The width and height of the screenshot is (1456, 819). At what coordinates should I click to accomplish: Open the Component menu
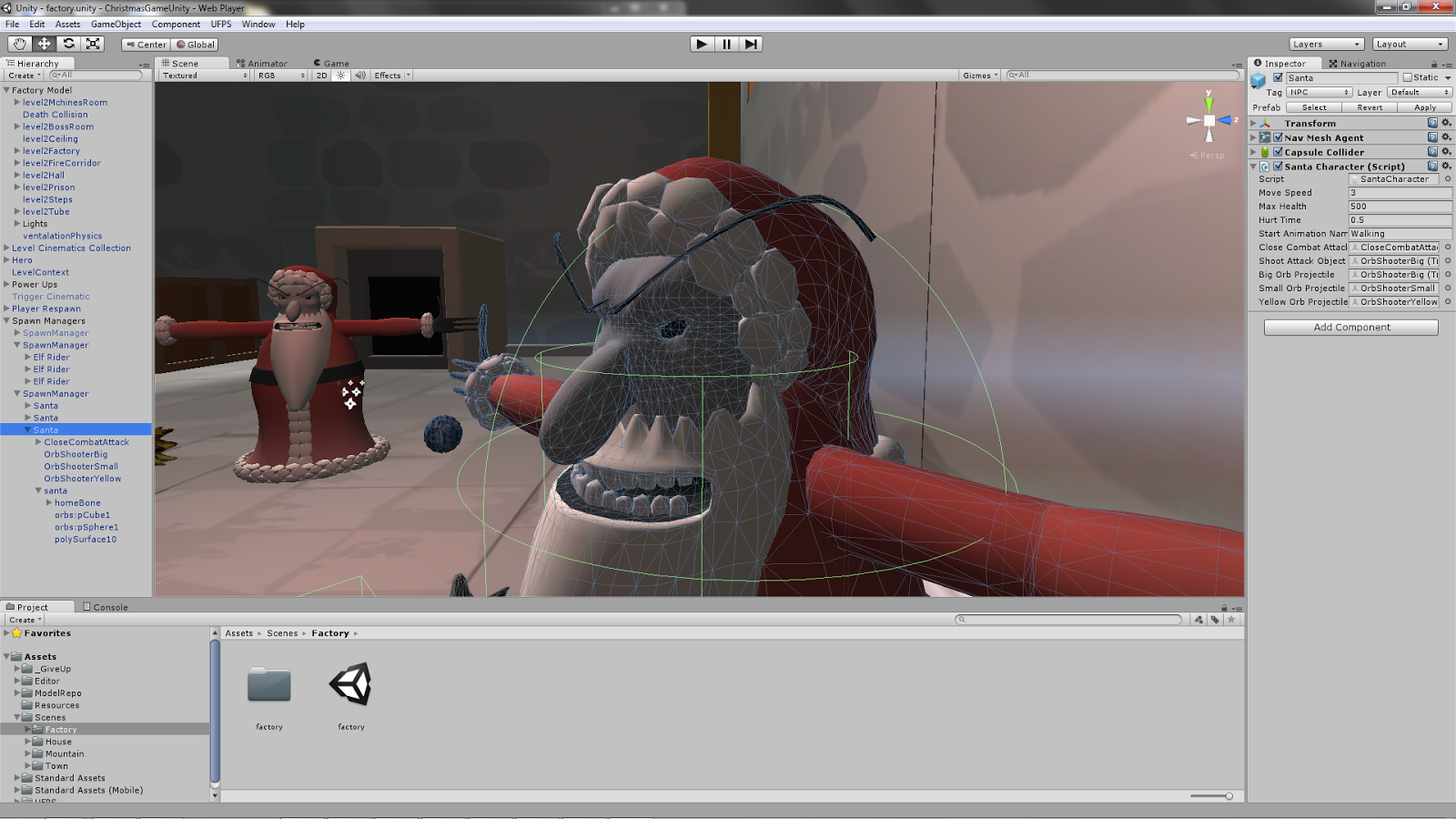pos(176,25)
